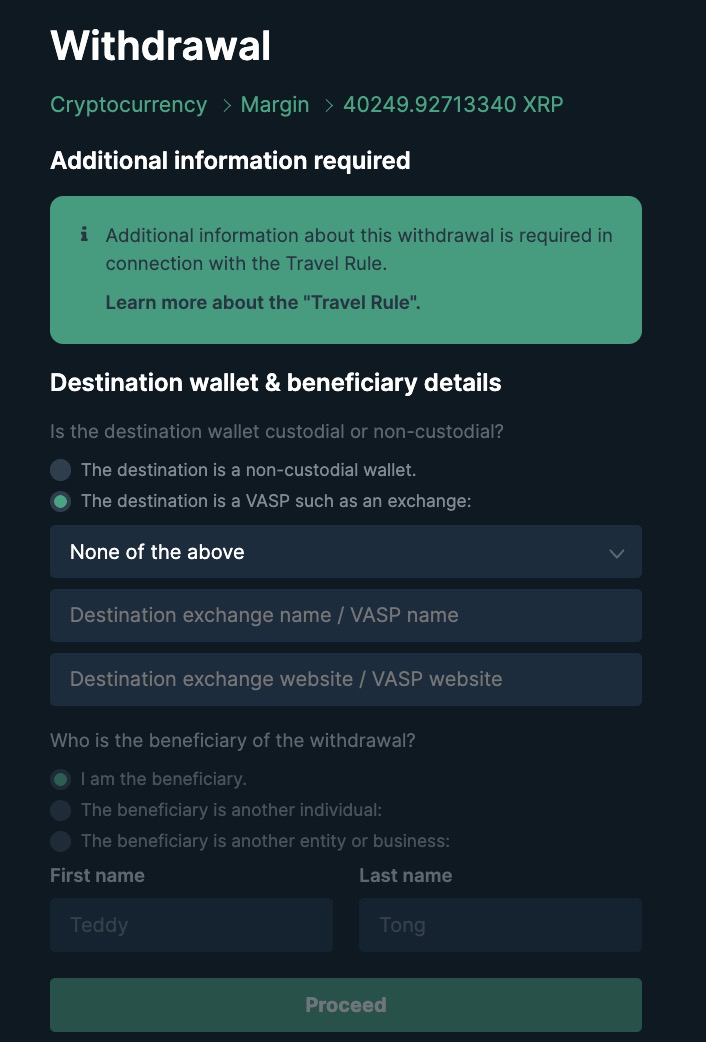The image size is (706, 1042).
Task: Open the Learn more about Travel Rule link
Action: [x=262, y=303]
